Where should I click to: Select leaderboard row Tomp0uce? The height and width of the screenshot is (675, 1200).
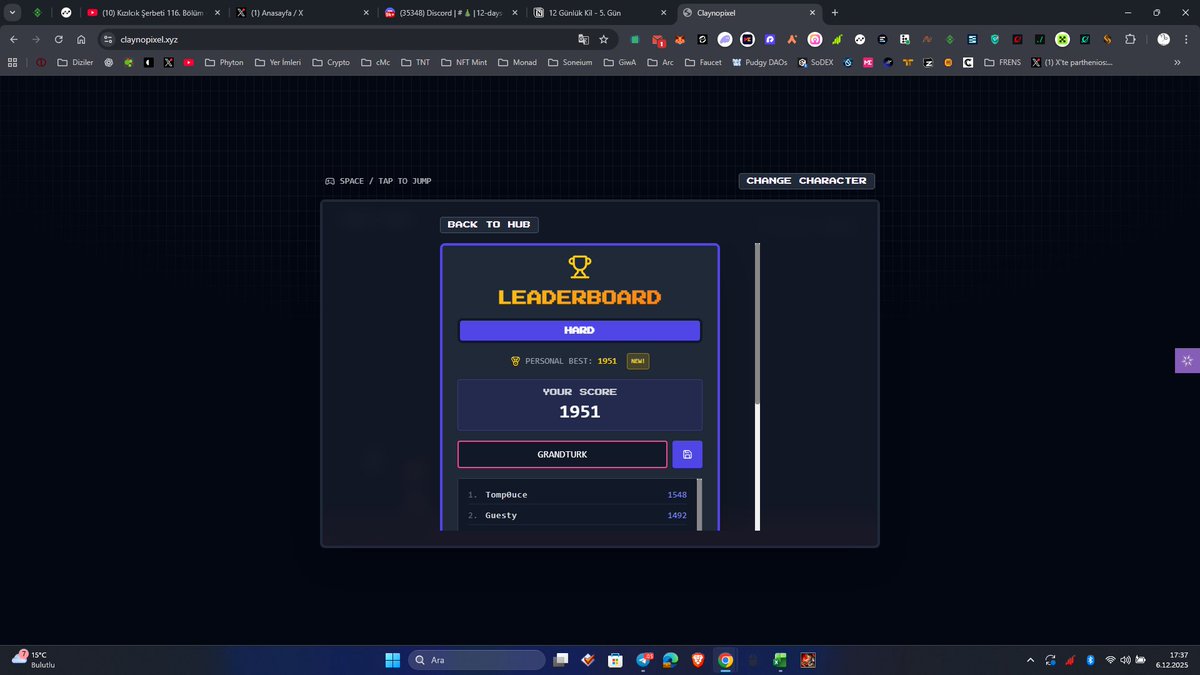point(577,495)
